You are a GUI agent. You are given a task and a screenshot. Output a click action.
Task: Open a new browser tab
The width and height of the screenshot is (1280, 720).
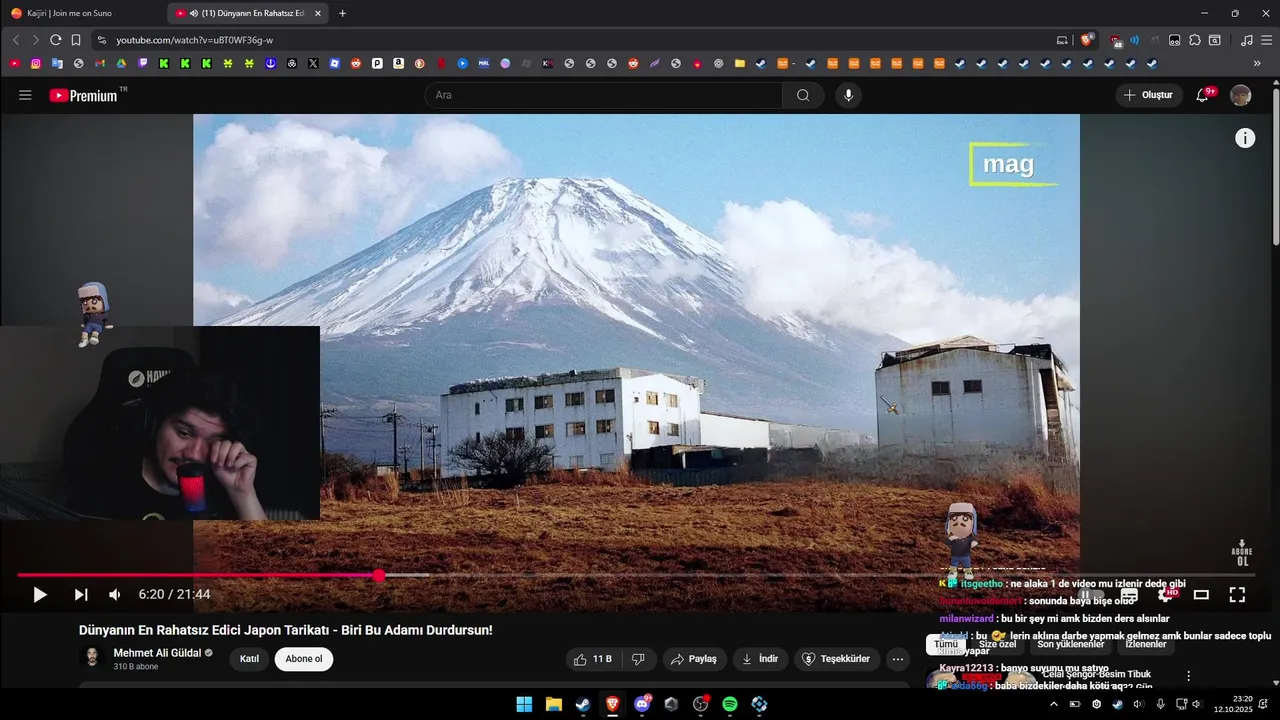[342, 13]
